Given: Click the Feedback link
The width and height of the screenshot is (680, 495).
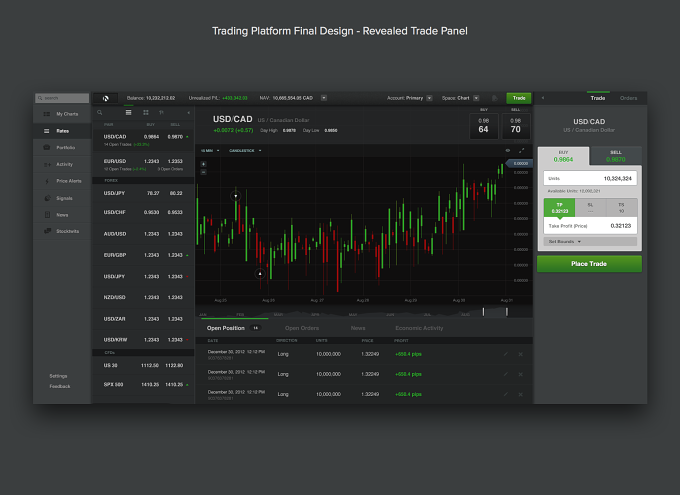Looking at the screenshot, I should coord(60,387).
